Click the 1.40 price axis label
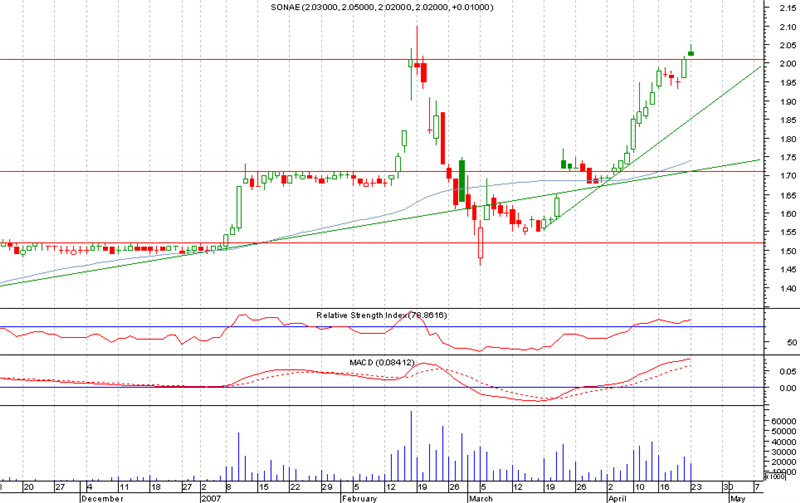800x503 pixels. click(x=788, y=288)
